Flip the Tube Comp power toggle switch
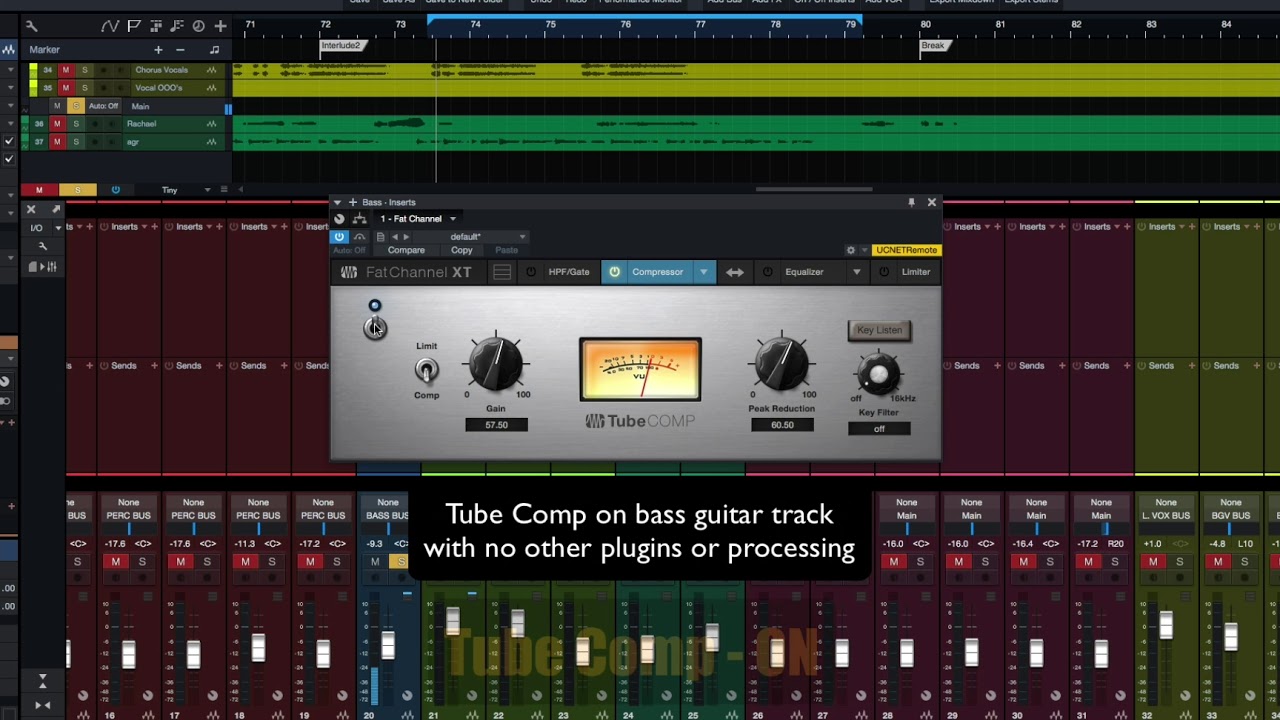1280x720 pixels. [x=375, y=327]
